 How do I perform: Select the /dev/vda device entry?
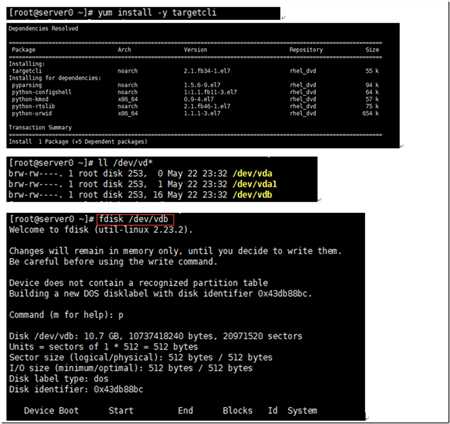click(x=252, y=174)
